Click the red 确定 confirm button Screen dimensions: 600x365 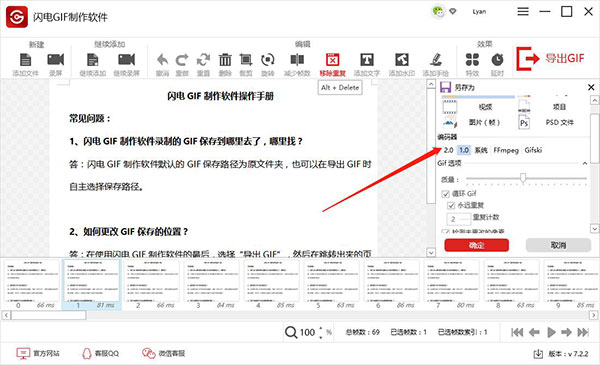(x=476, y=245)
